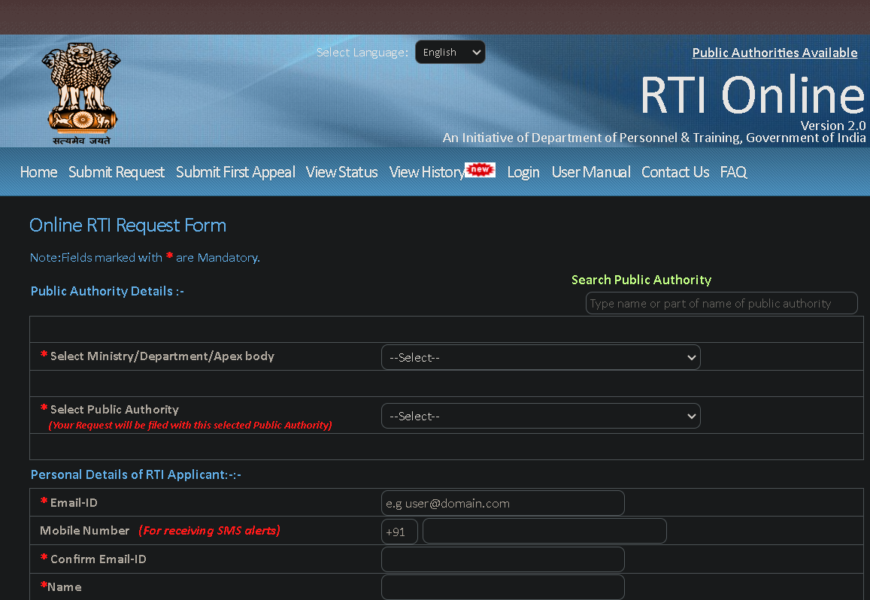The width and height of the screenshot is (870, 600).
Task: Open the Select Language dropdown
Action: click(x=450, y=52)
